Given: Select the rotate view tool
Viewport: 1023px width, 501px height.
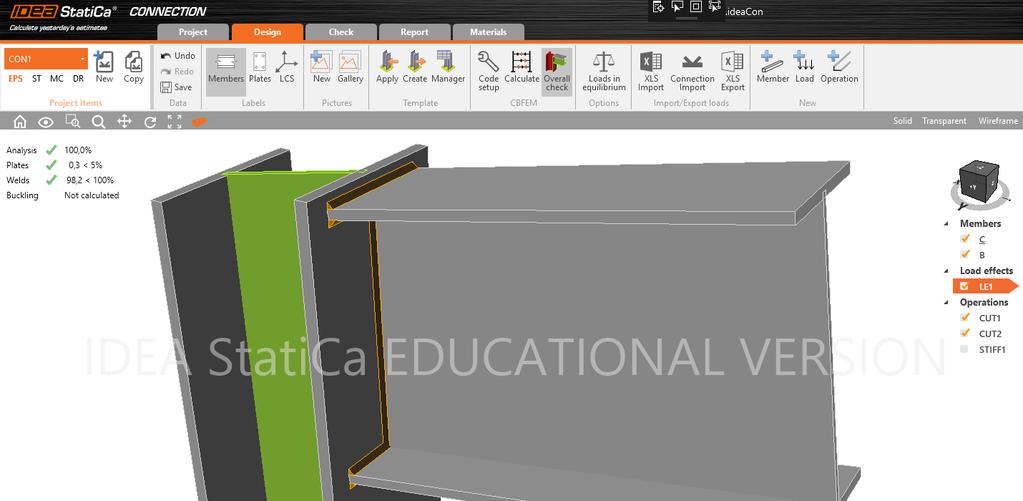Looking at the screenshot, I should click(x=150, y=121).
